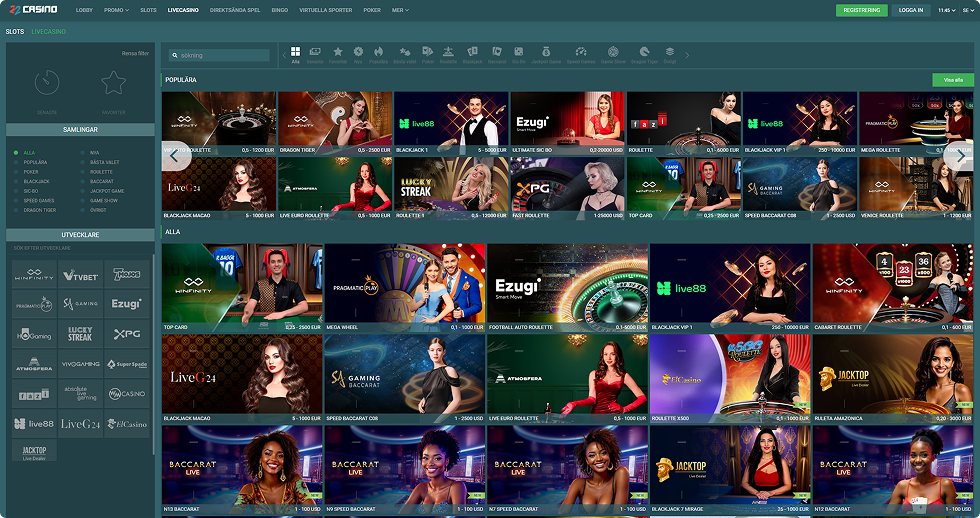Open Ruleta Amazonica game thumbnail
Viewport: 980px width, 518px height.
click(893, 378)
